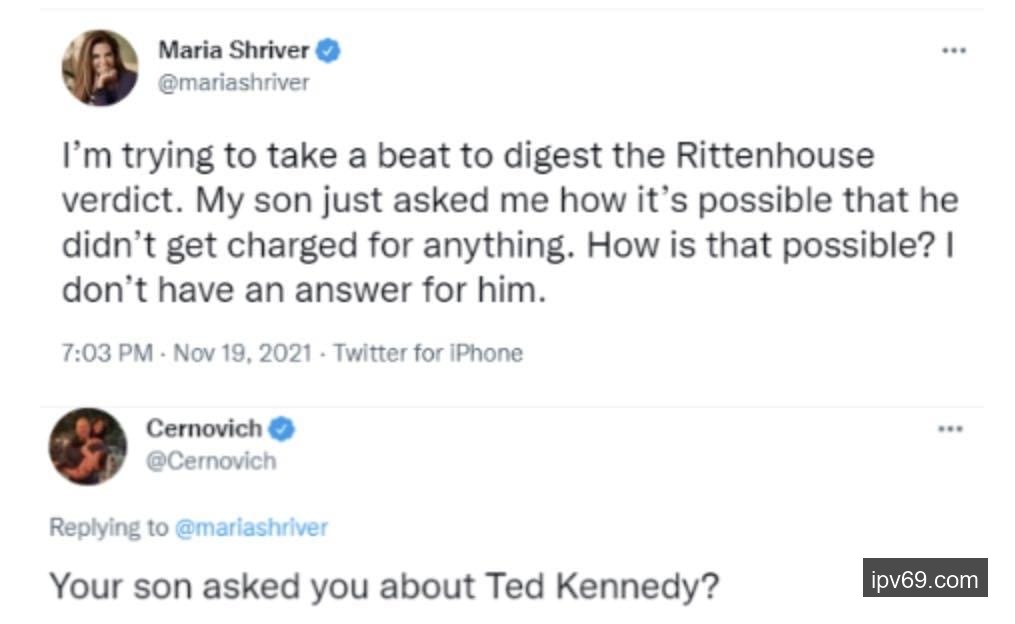Open more options on Maria Shriver's tweet
The image size is (1015, 624).
tap(953, 51)
